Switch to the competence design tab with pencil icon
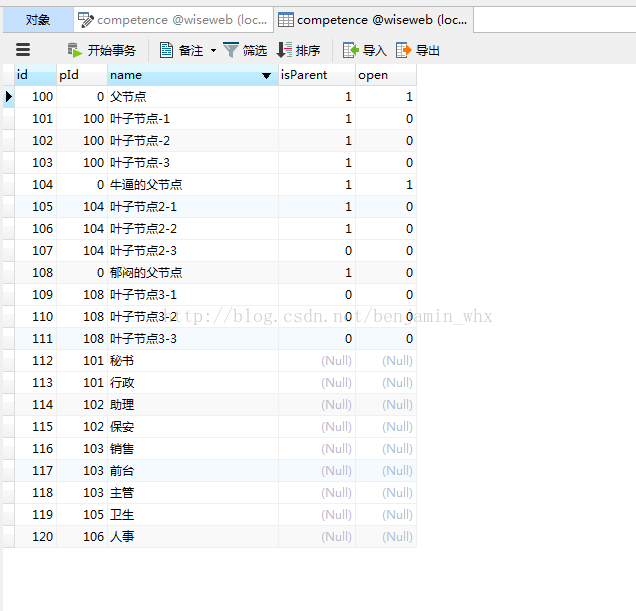Screen dimensions: 636x611 coord(173,19)
